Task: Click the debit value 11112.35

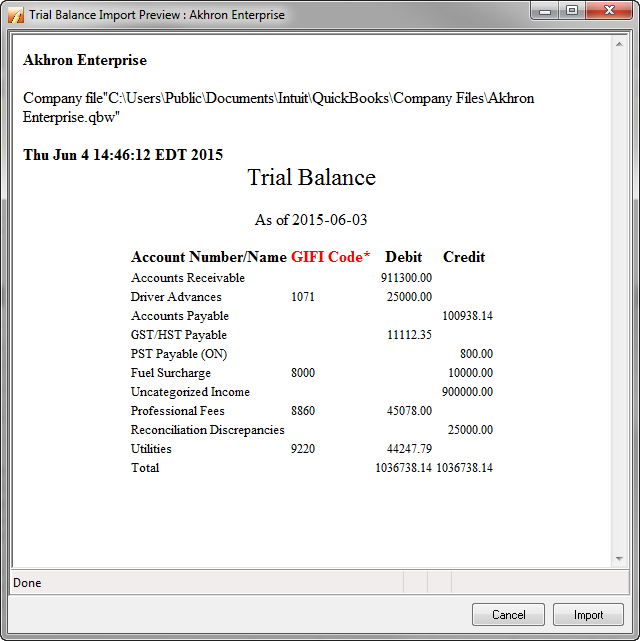Action: click(409, 335)
